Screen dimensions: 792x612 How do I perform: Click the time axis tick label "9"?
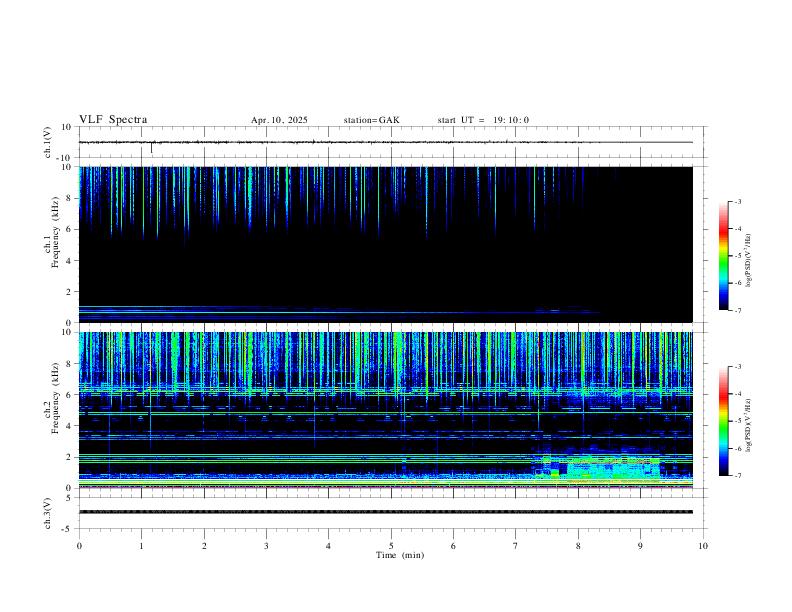[x=640, y=546]
